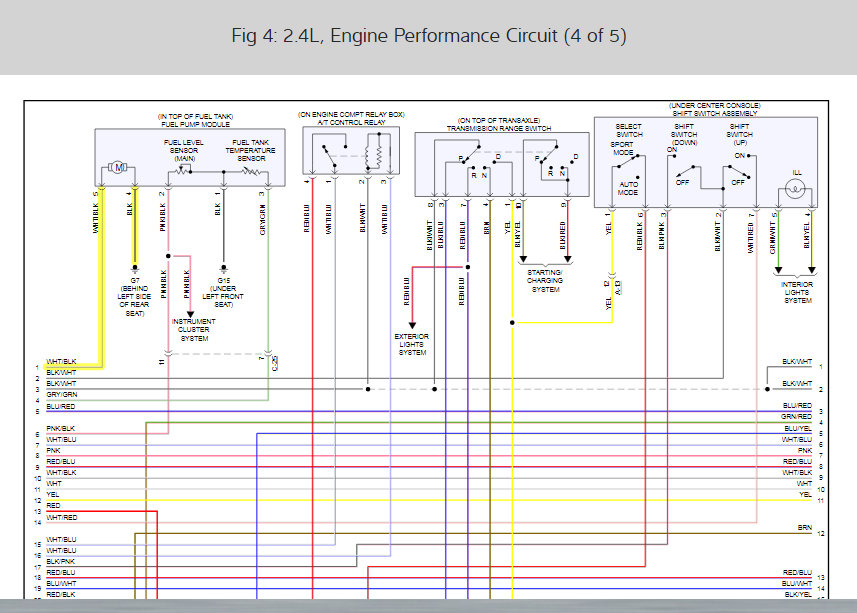Select the BLK/PNK wire label on left edge
Viewport: 857px width, 613px height.
click(x=61, y=562)
